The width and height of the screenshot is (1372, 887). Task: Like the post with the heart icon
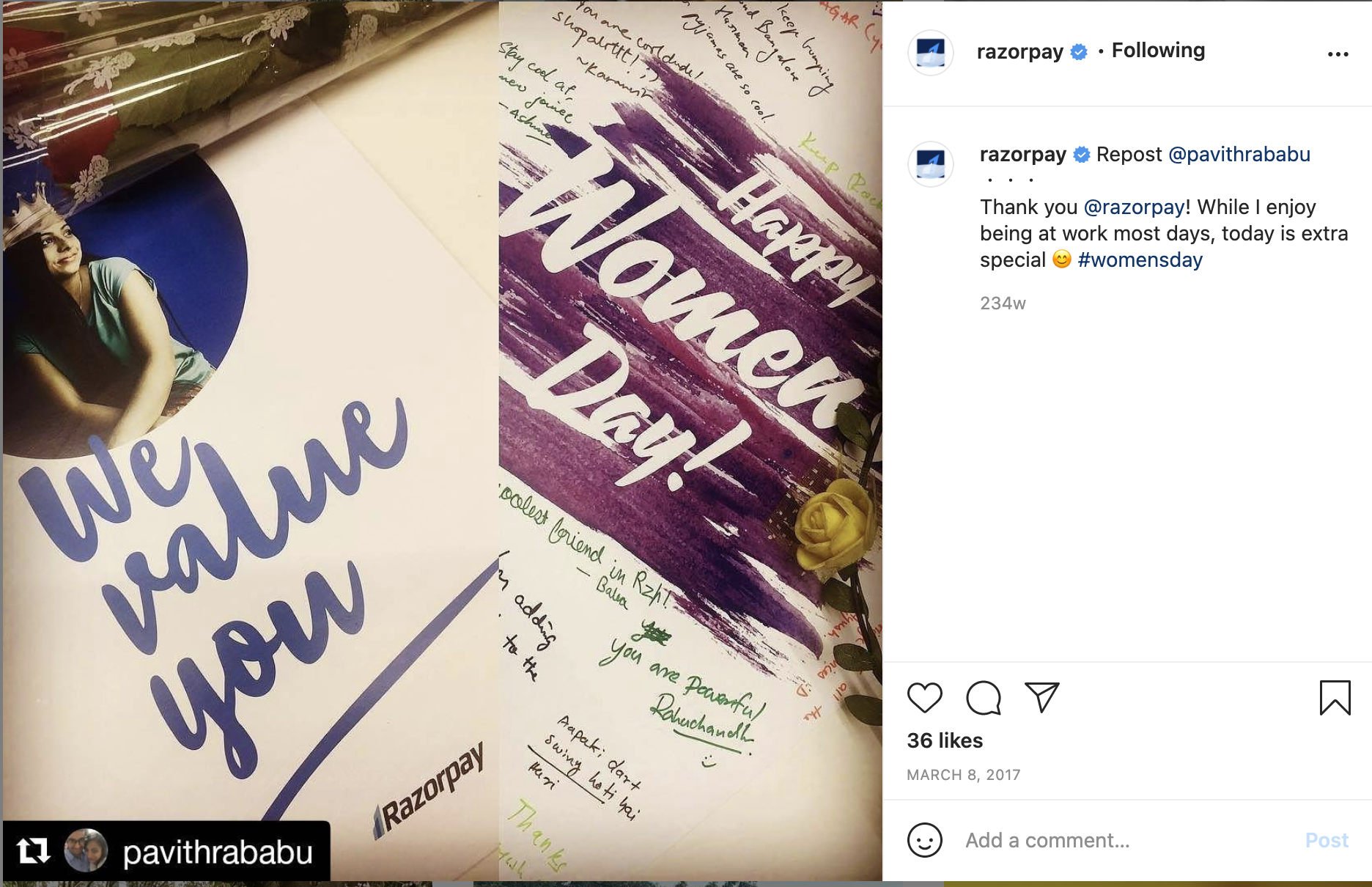(x=924, y=697)
